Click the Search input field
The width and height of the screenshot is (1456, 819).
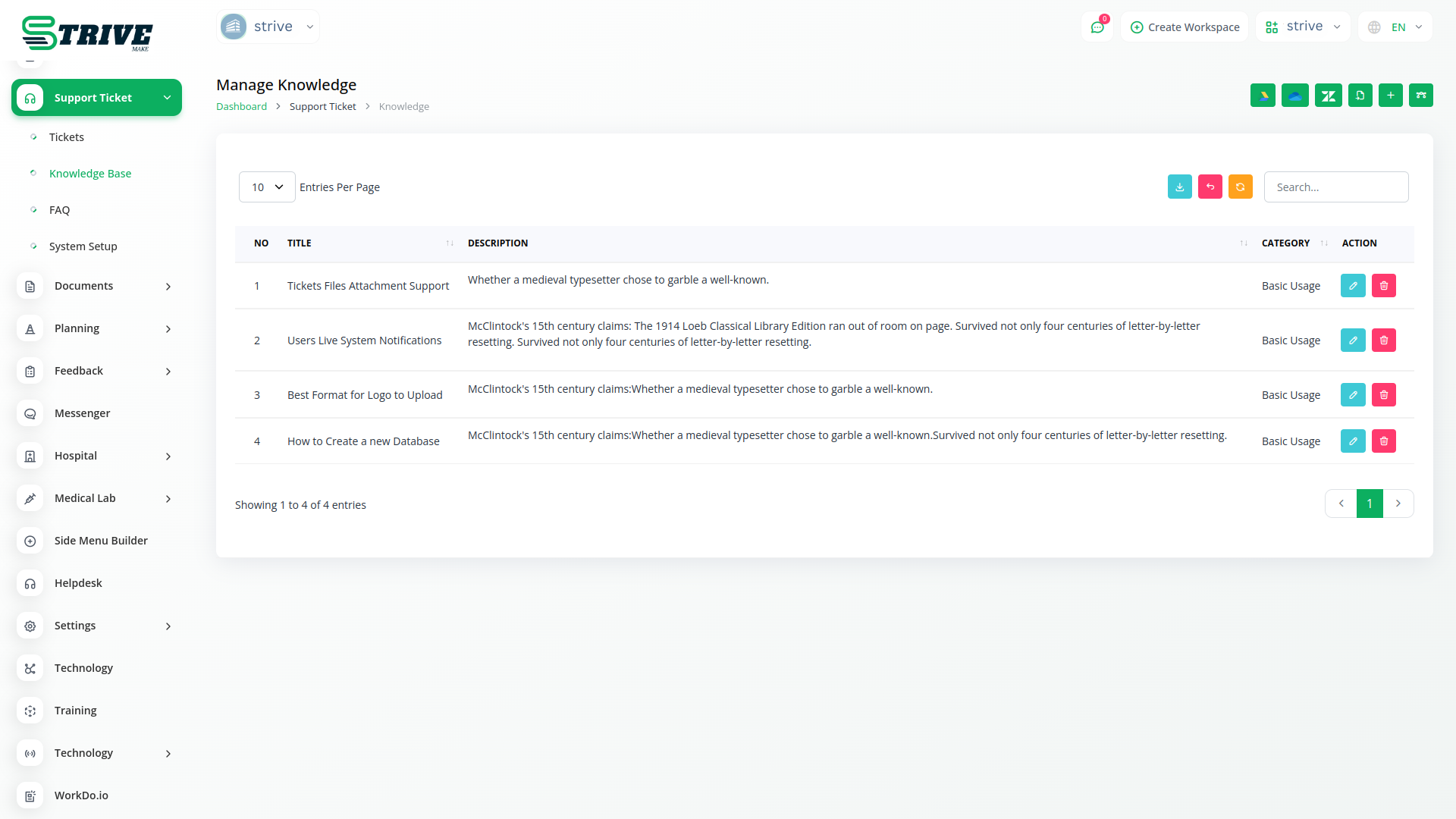click(1335, 187)
